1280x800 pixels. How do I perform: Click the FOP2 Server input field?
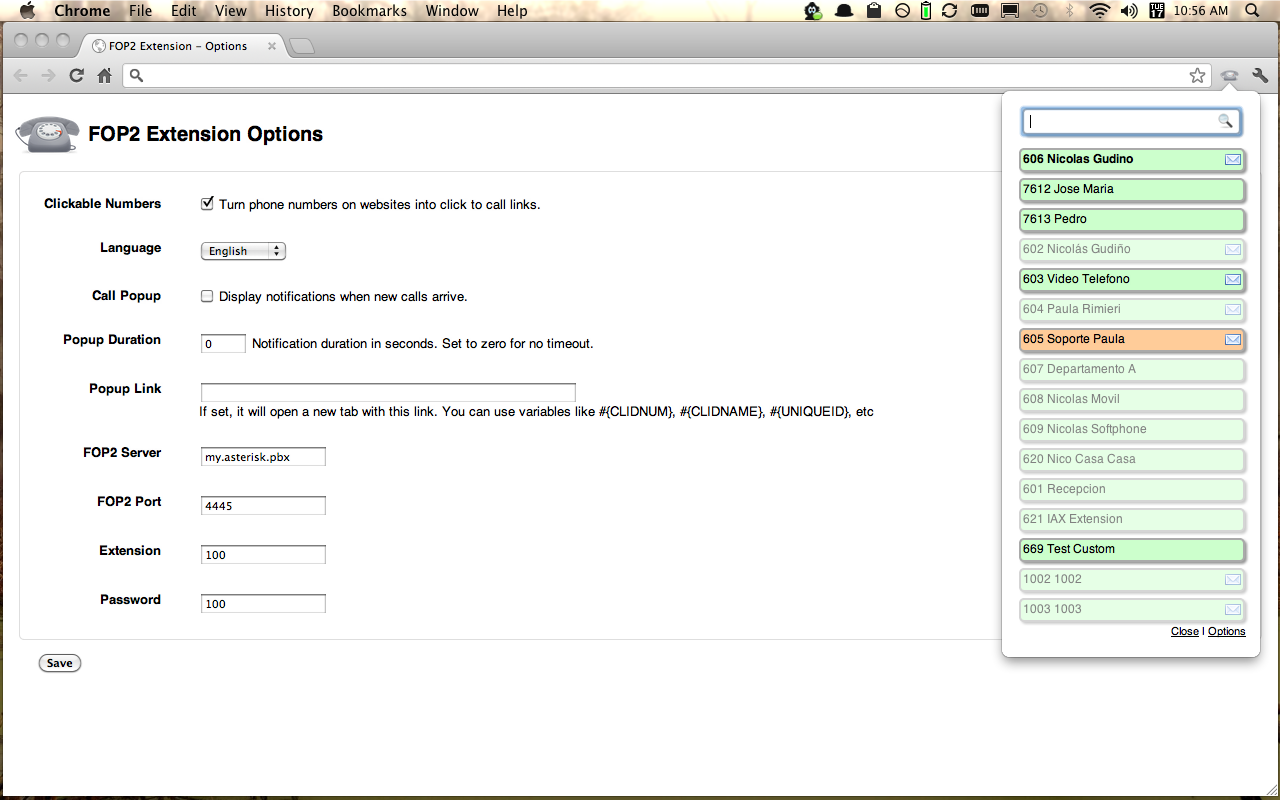pos(263,456)
